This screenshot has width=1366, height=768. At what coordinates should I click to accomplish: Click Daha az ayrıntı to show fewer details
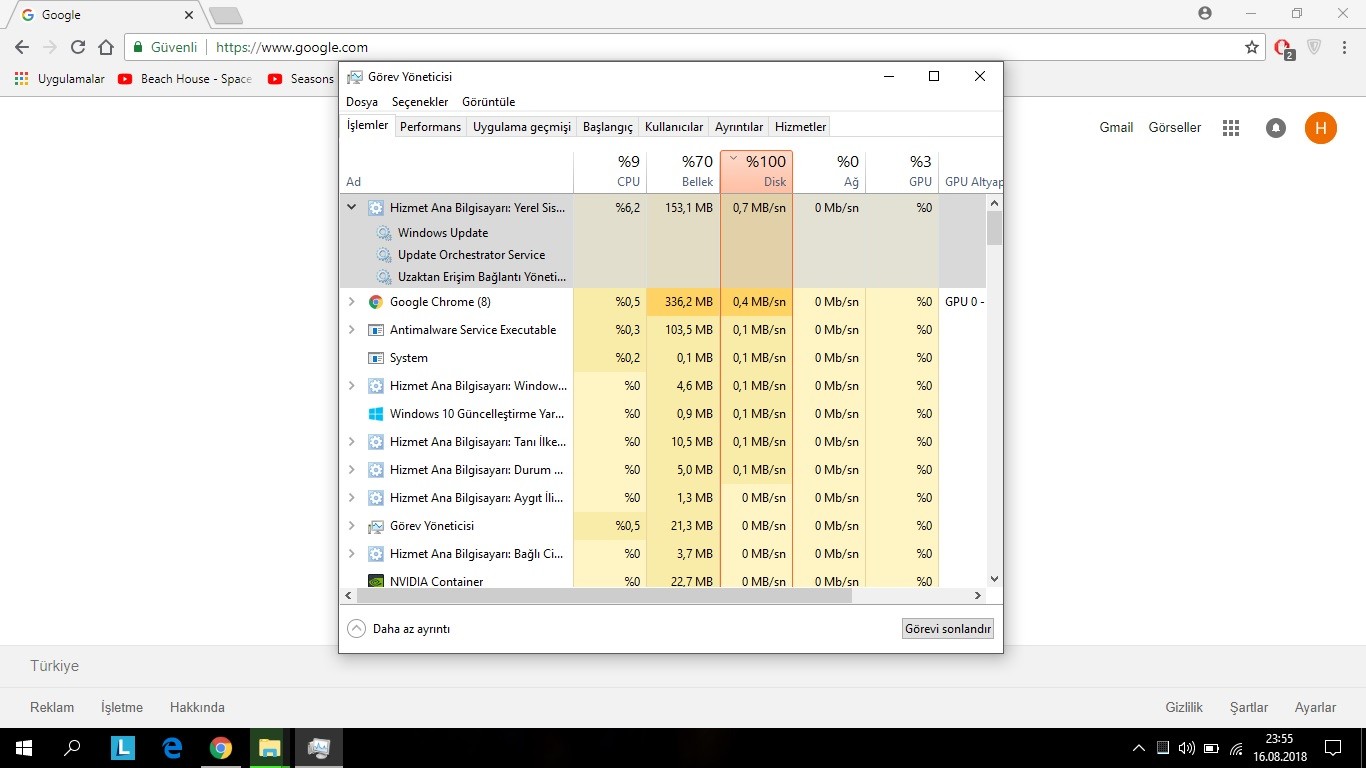[x=399, y=629]
